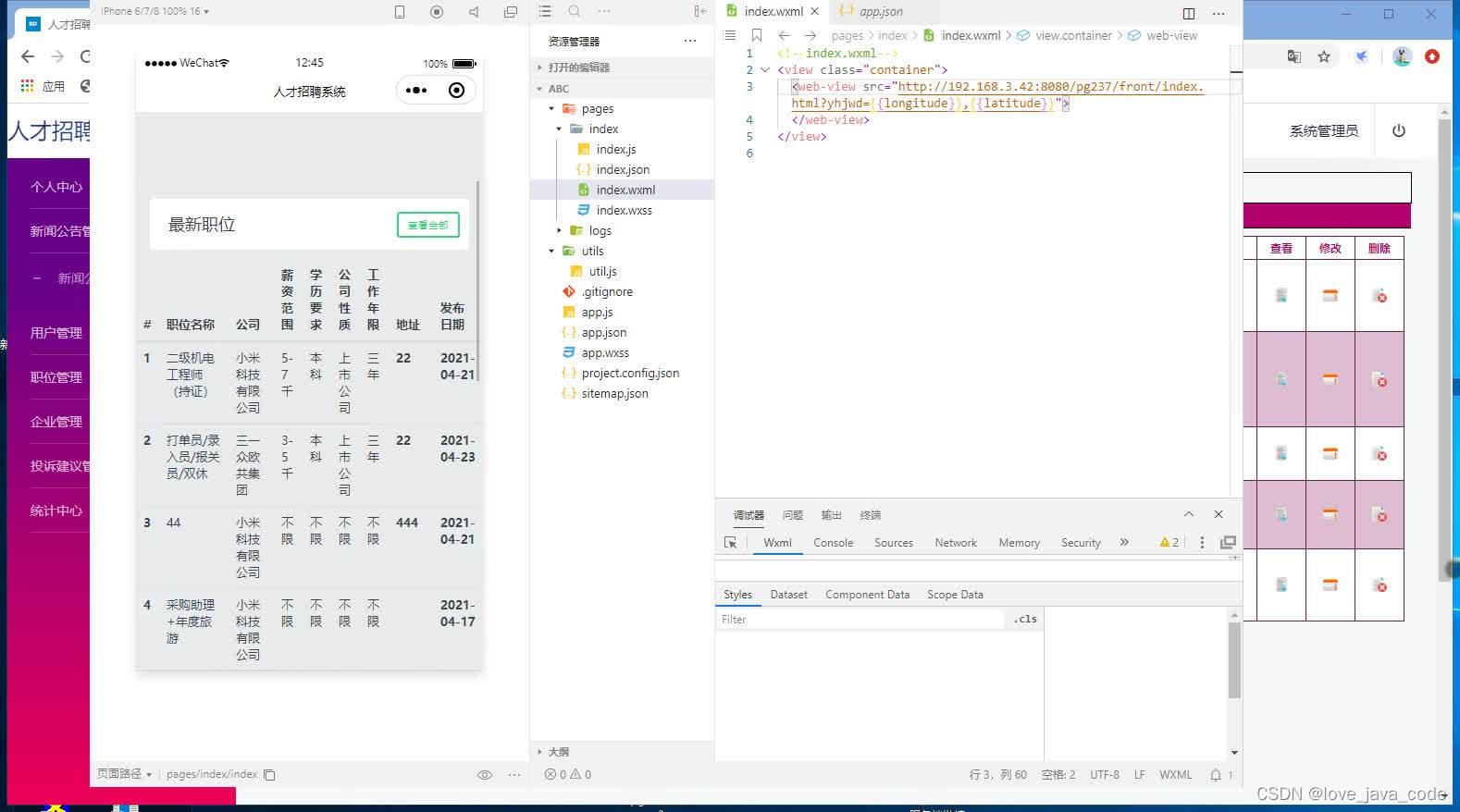Viewport: 1460px width, 812px height.
Task: Close the debugger panel with X
Action: tap(1219, 514)
